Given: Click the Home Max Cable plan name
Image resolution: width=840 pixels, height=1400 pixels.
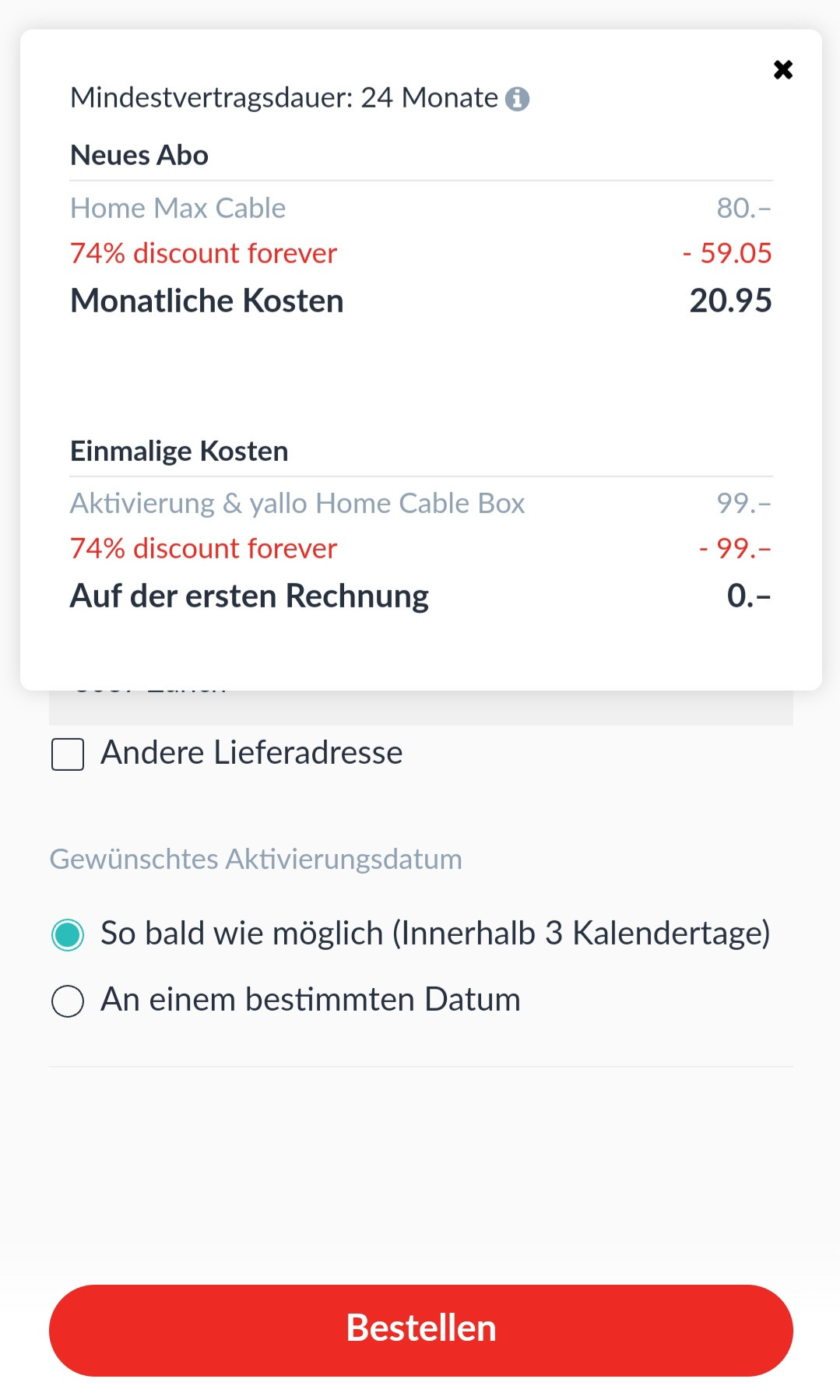Looking at the screenshot, I should point(178,209).
